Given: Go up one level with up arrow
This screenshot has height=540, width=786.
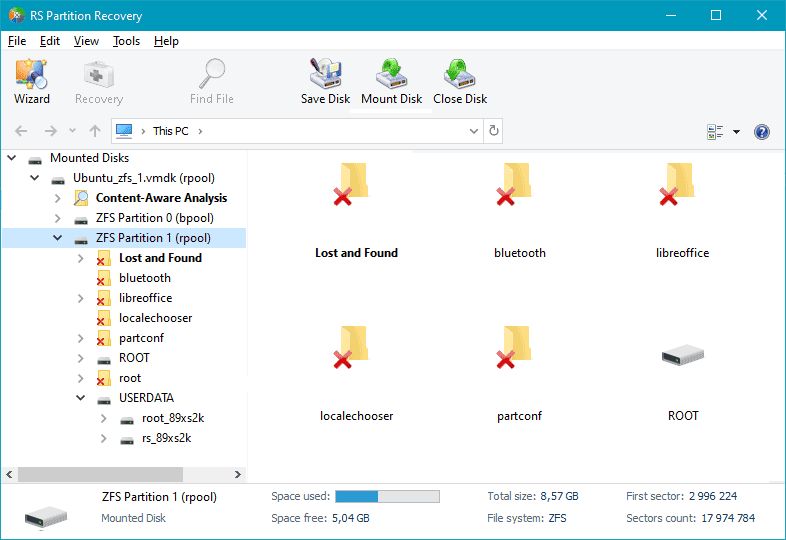Looking at the screenshot, I should point(95,131).
